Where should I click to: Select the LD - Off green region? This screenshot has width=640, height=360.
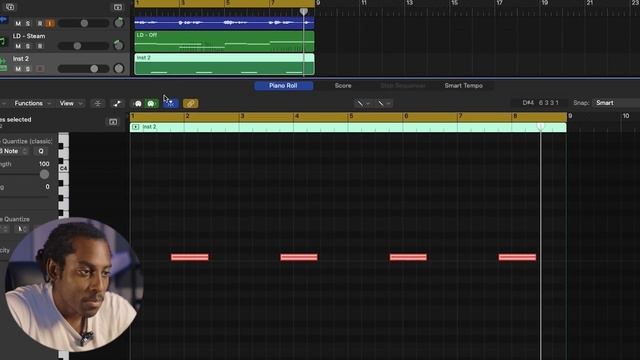(x=224, y=42)
